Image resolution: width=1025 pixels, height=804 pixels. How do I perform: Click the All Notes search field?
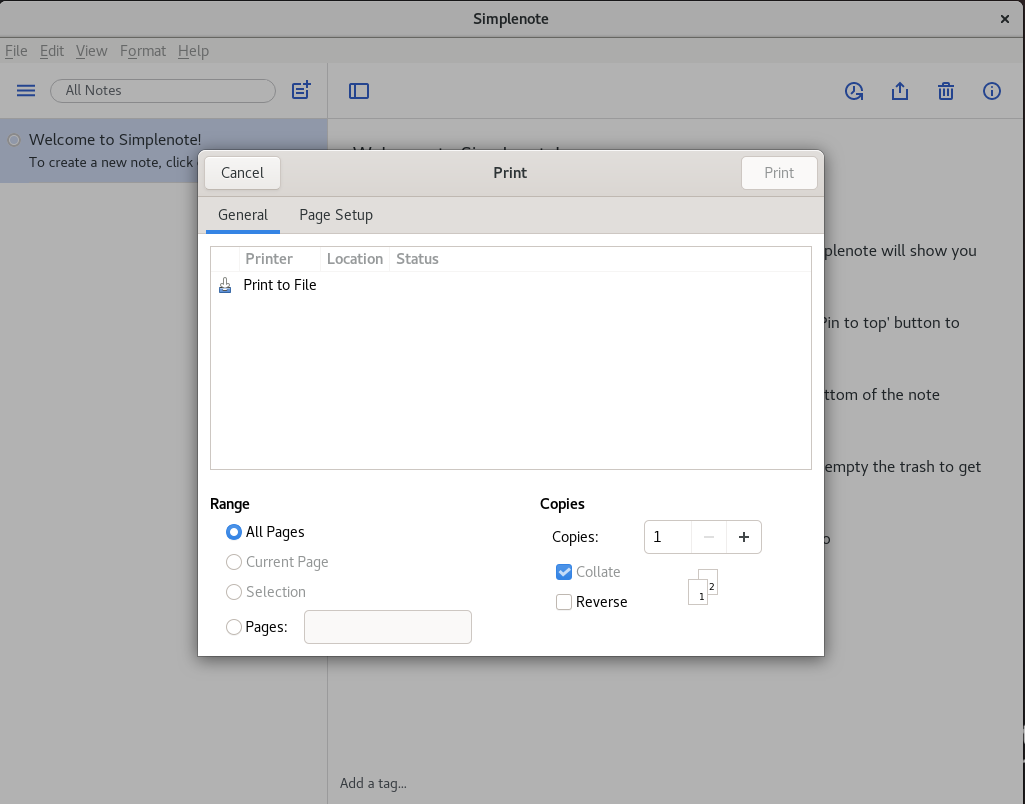[x=162, y=91]
